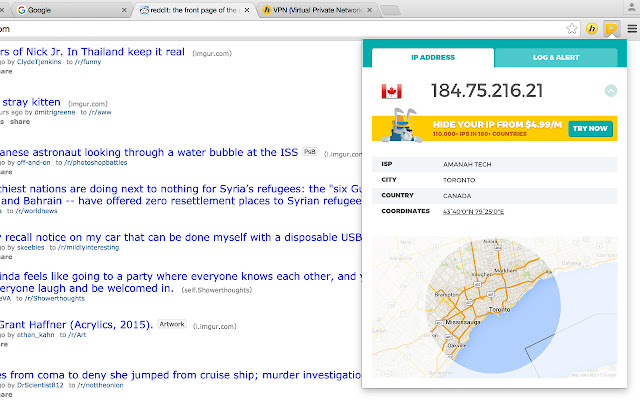Bookmark page with the star icon
The image size is (640, 400).
coord(572,29)
